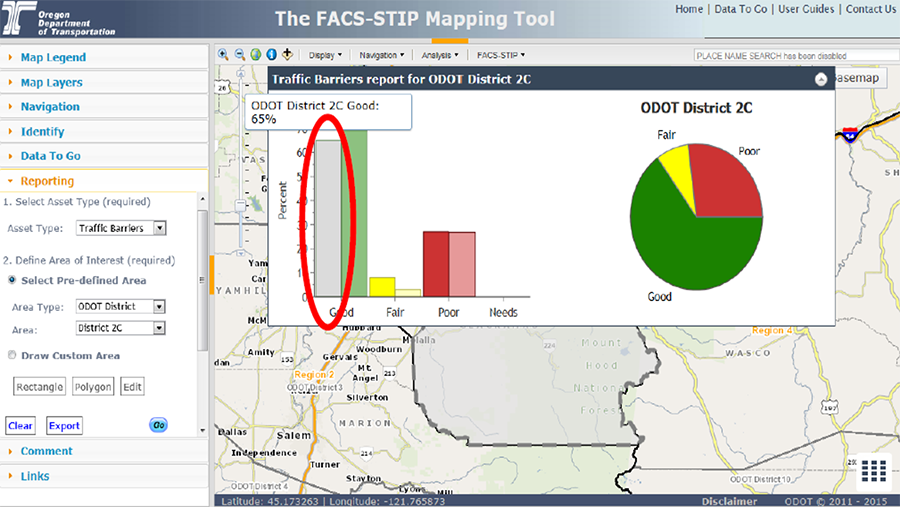The height and width of the screenshot is (507, 900).
Task: Click the map zoom slider bottom arrow
Action: [240, 253]
